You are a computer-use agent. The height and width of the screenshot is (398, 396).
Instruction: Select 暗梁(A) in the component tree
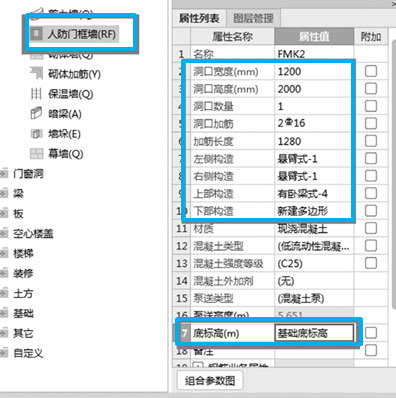click(x=65, y=114)
